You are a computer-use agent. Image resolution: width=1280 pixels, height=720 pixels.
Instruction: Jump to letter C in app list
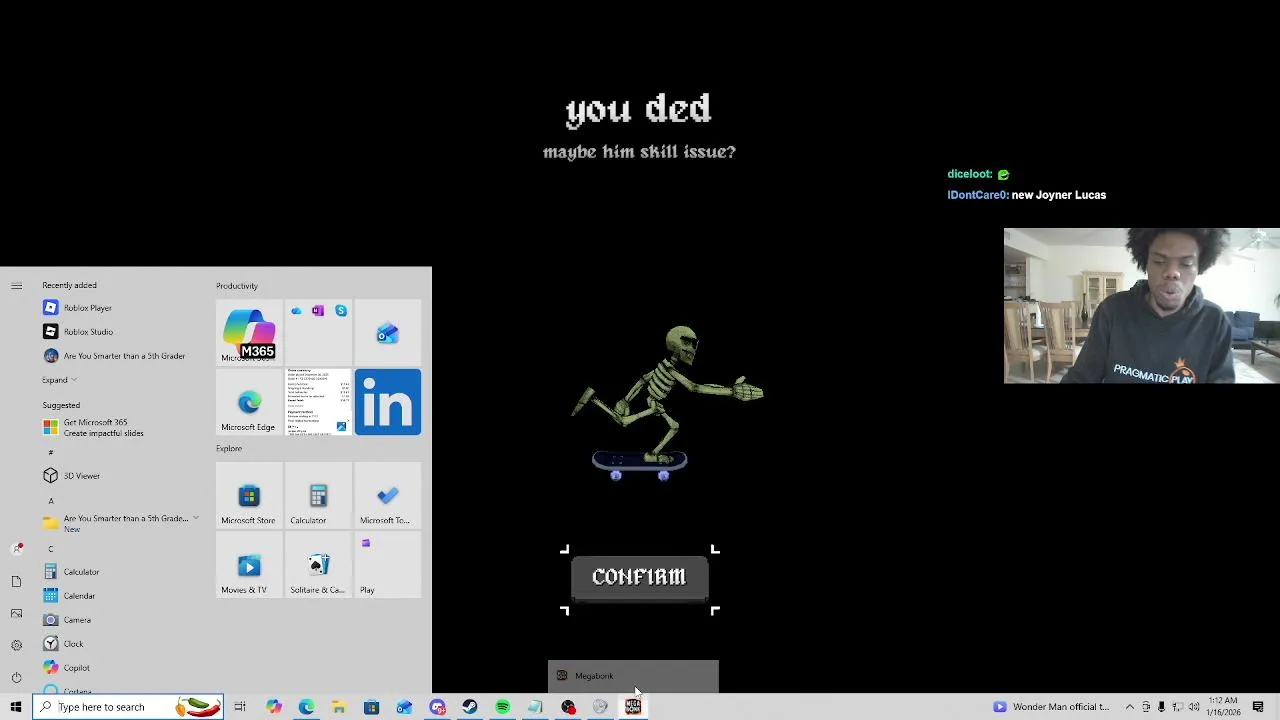click(x=50, y=548)
